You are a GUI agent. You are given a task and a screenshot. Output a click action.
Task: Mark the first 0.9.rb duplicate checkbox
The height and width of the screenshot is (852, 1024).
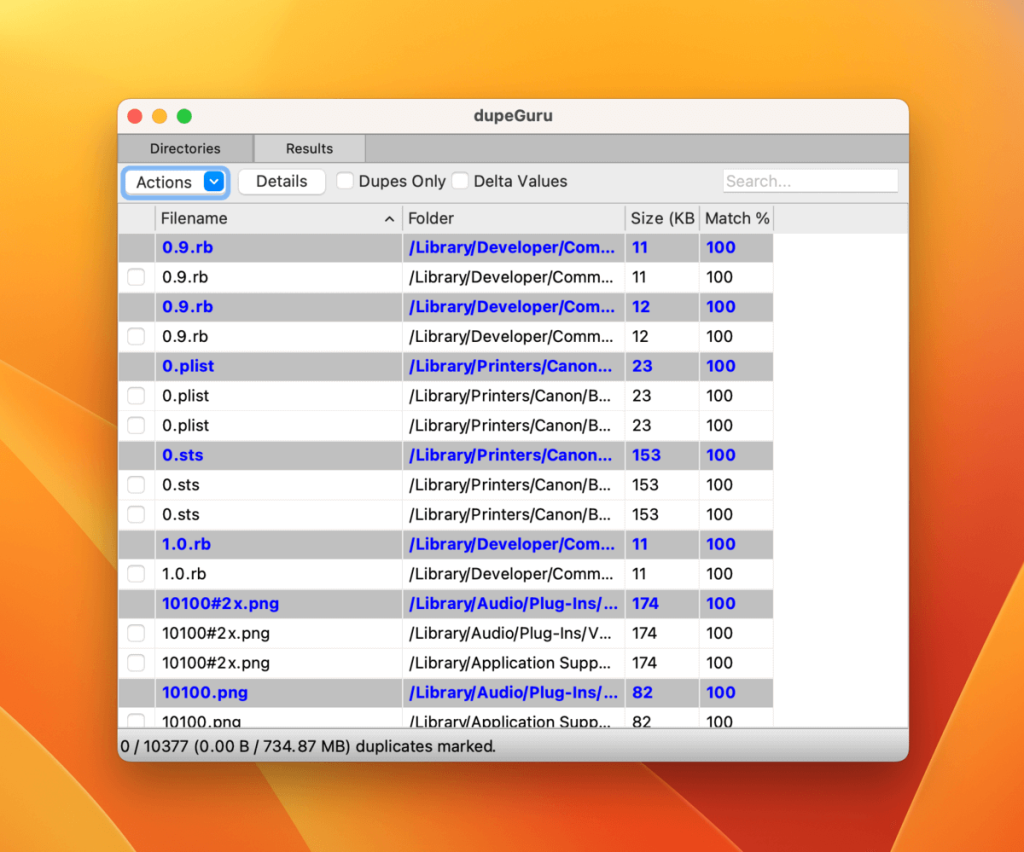coord(135,277)
